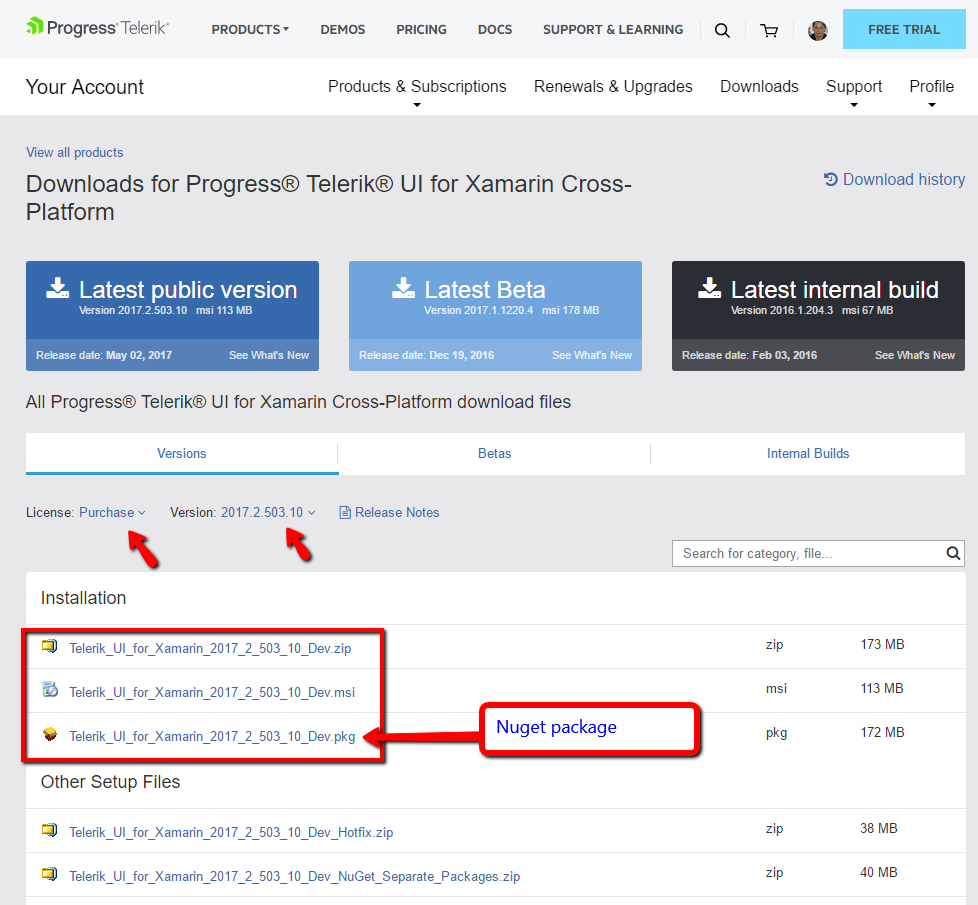Click the zip icon beside Dev.zip file
This screenshot has height=905, width=978.
50,646
